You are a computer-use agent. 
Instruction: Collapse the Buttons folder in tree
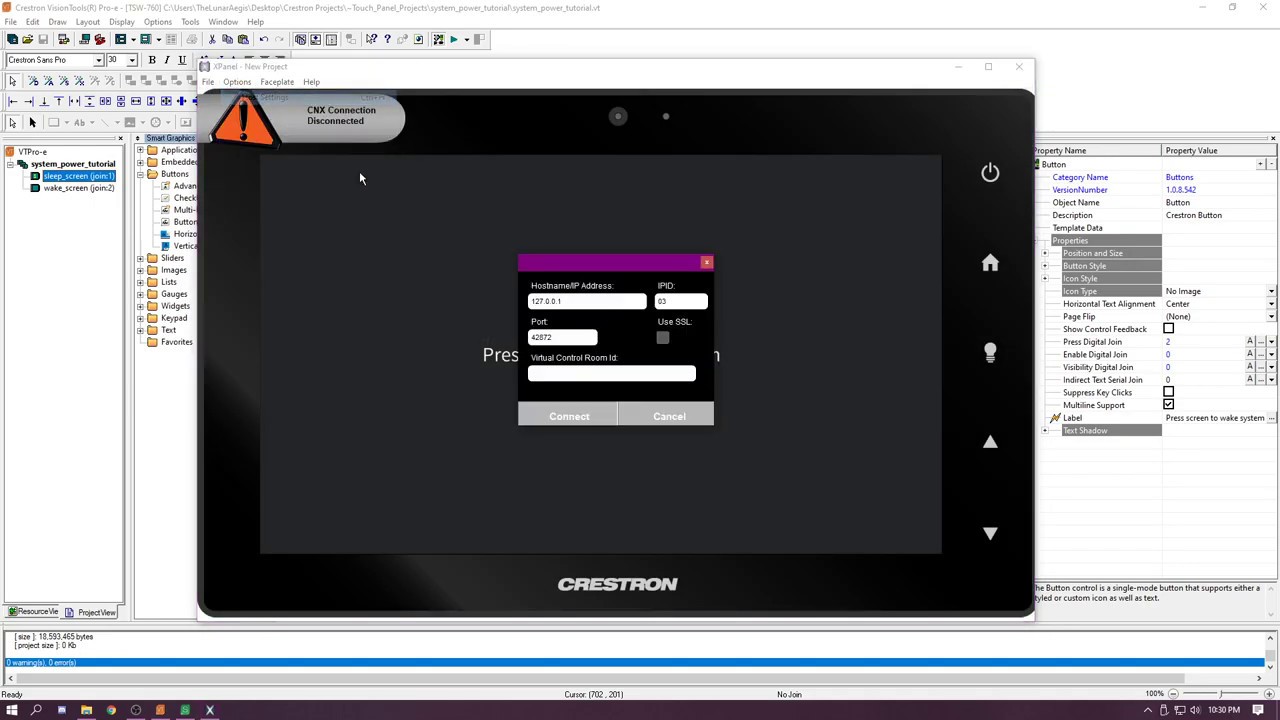coord(140,174)
